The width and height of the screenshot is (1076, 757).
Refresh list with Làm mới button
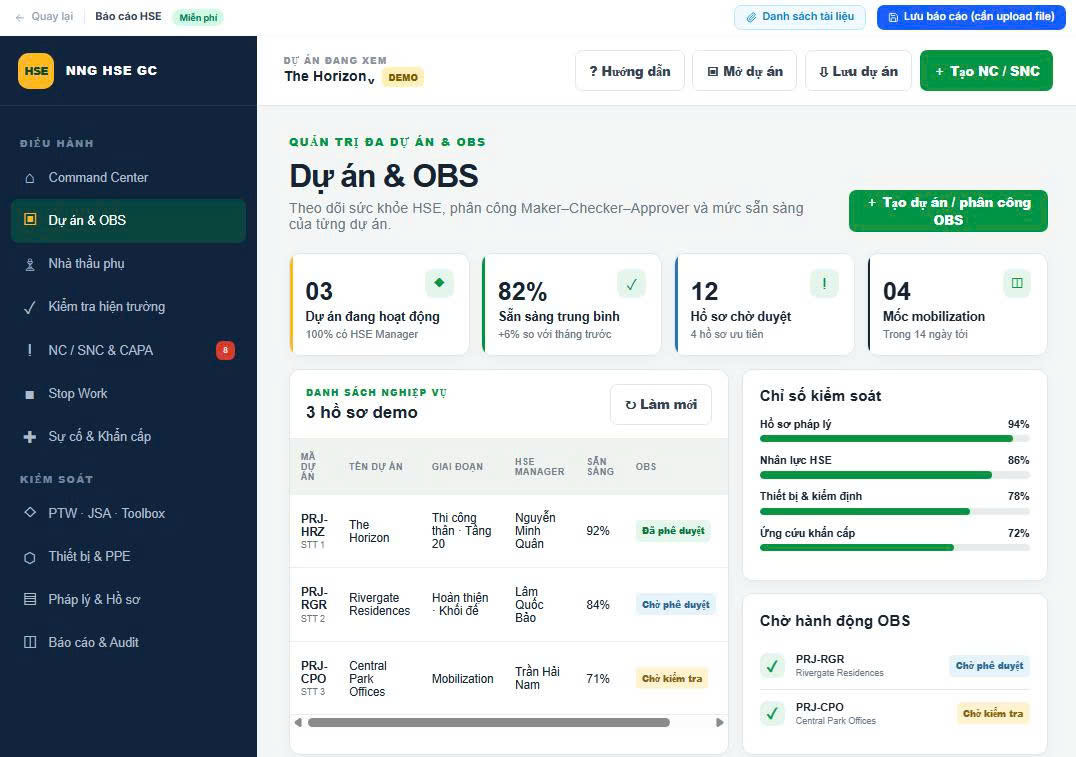tap(661, 405)
